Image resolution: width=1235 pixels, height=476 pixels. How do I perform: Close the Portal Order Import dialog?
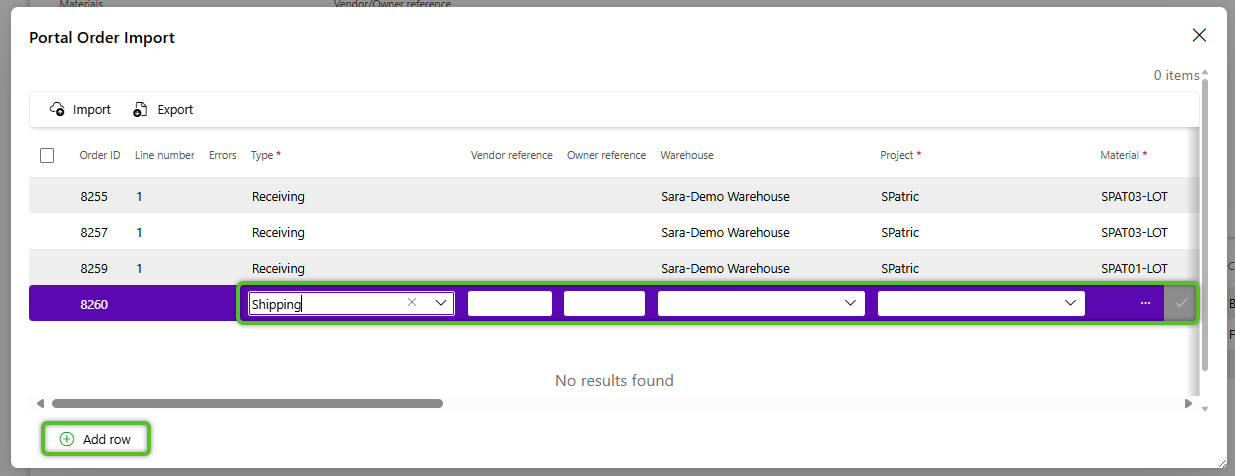pyautogui.click(x=1199, y=36)
